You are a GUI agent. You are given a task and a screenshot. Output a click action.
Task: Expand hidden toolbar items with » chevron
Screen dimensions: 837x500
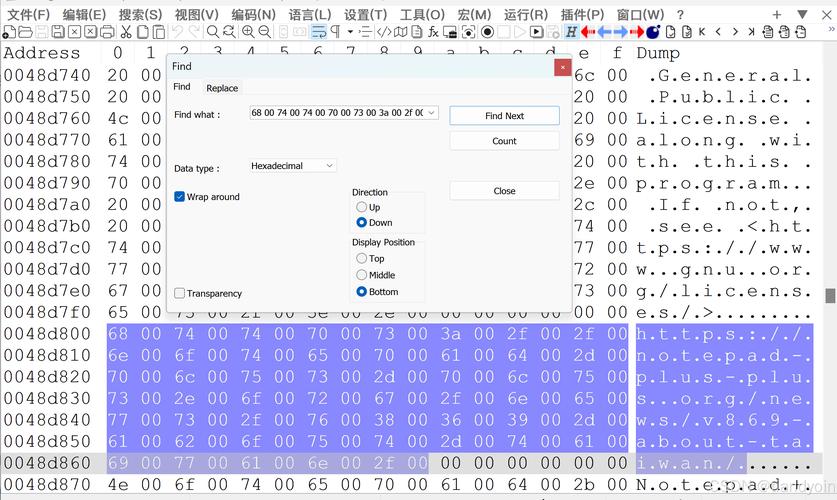[x=831, y=29]
